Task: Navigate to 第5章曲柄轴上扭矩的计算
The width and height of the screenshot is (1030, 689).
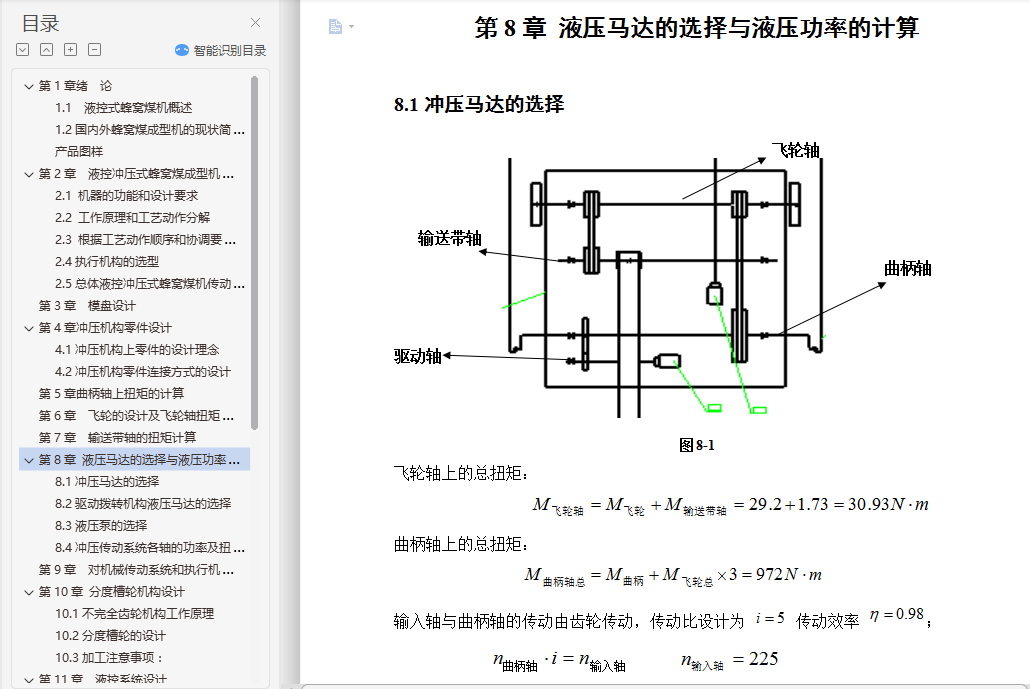Action: click(x=111, y=393)
